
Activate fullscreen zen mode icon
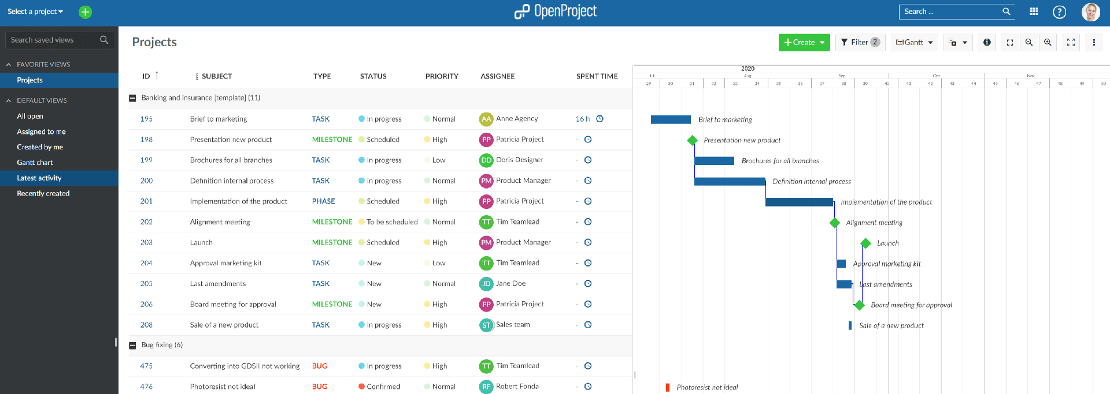click(1071, 42)
